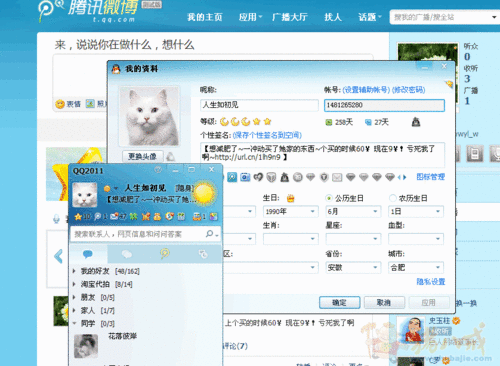Click the black penguin service icon in profile icon row

[285, 177]
